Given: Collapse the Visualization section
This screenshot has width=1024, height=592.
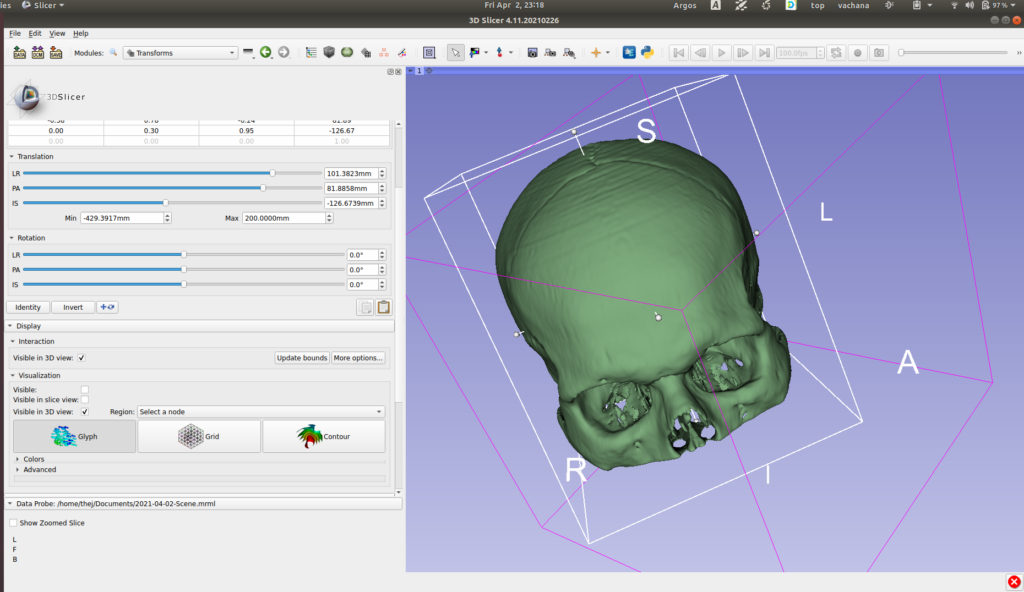Looking at the screenshot, I should pyautogui.click(x=12, y=376).
